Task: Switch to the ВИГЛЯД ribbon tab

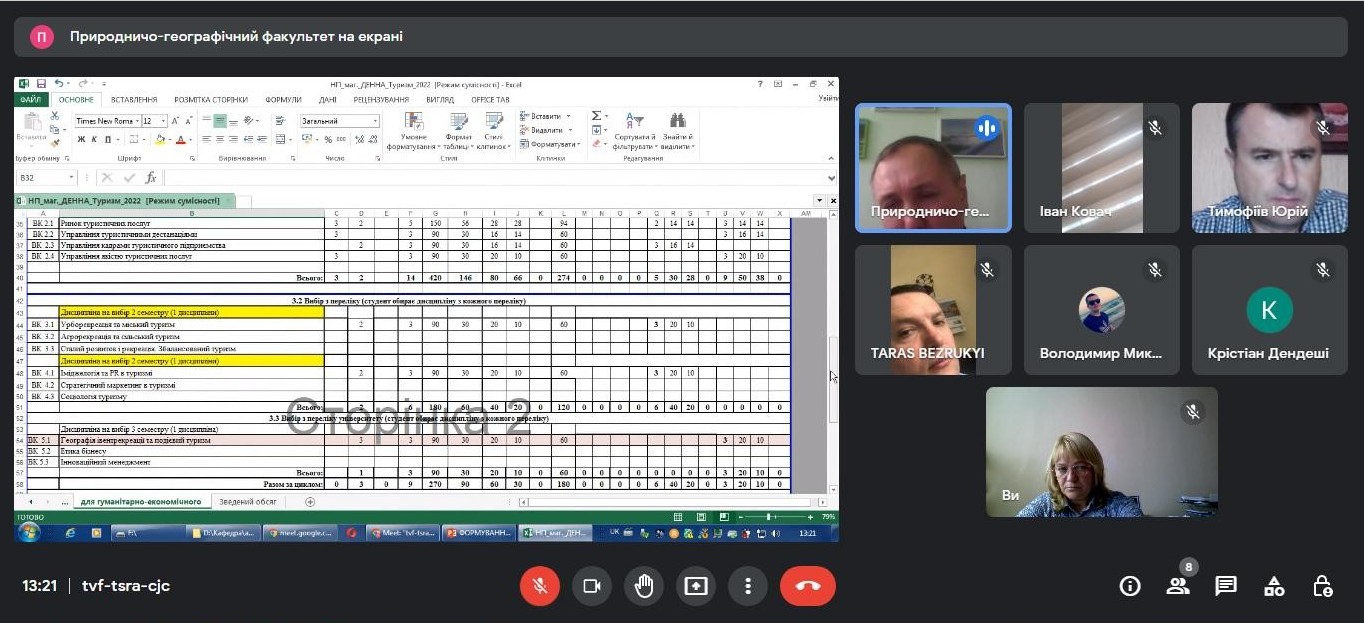Action: pos(440,100)
